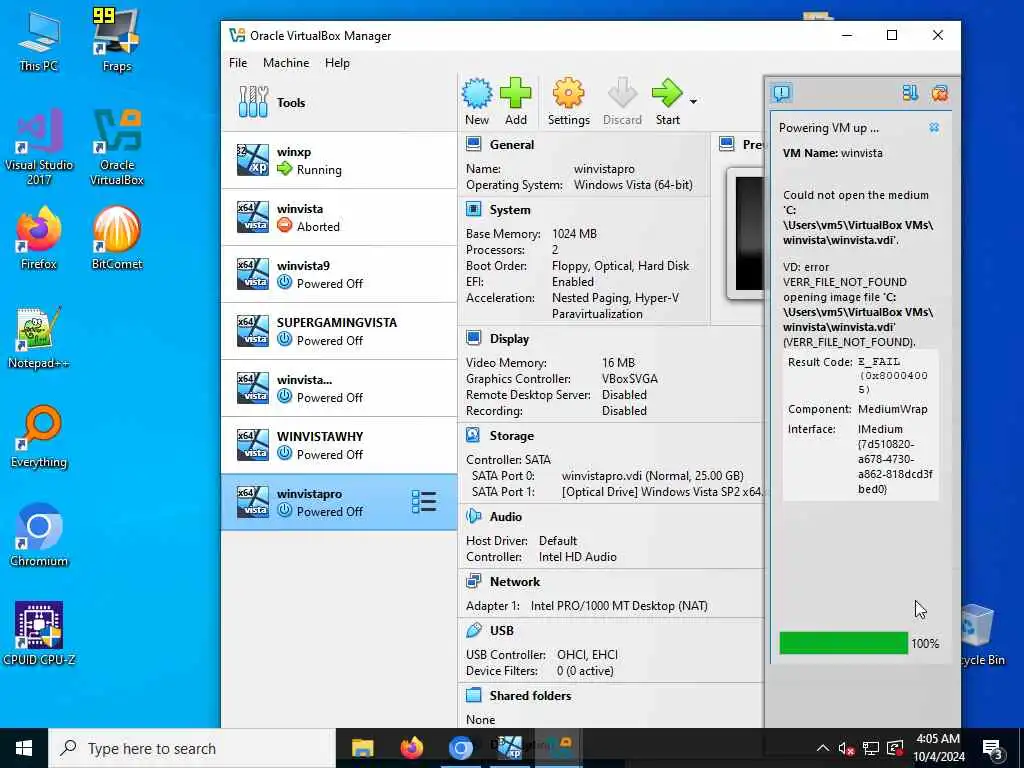The width and height of the screenshot is (1024, 768).
Task: Click the General section header
Action: (511, 145)
